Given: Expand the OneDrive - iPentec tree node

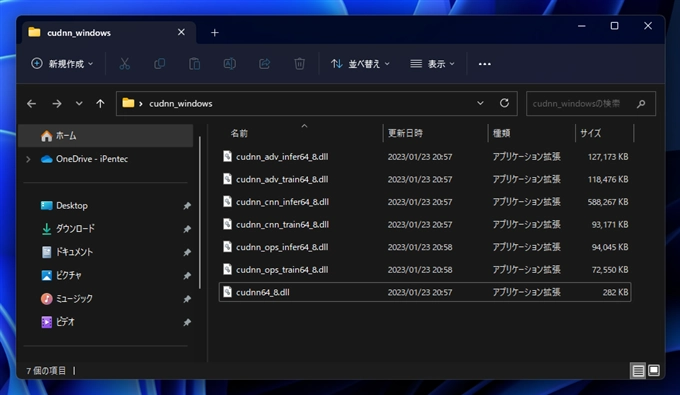Looking at the screenshot, I should (x=28, y=159).
